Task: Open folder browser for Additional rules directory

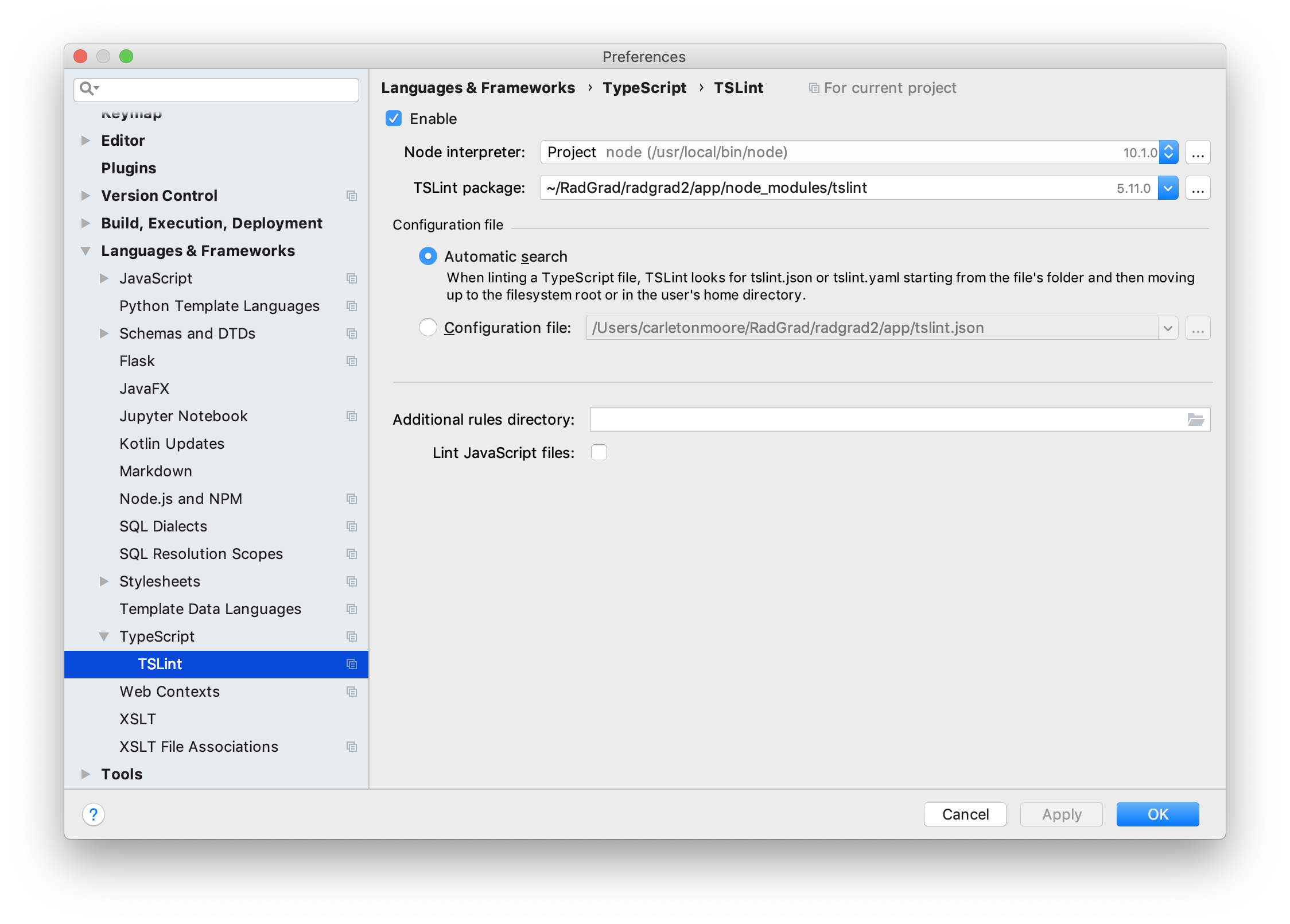Action: click(1195, 420)
